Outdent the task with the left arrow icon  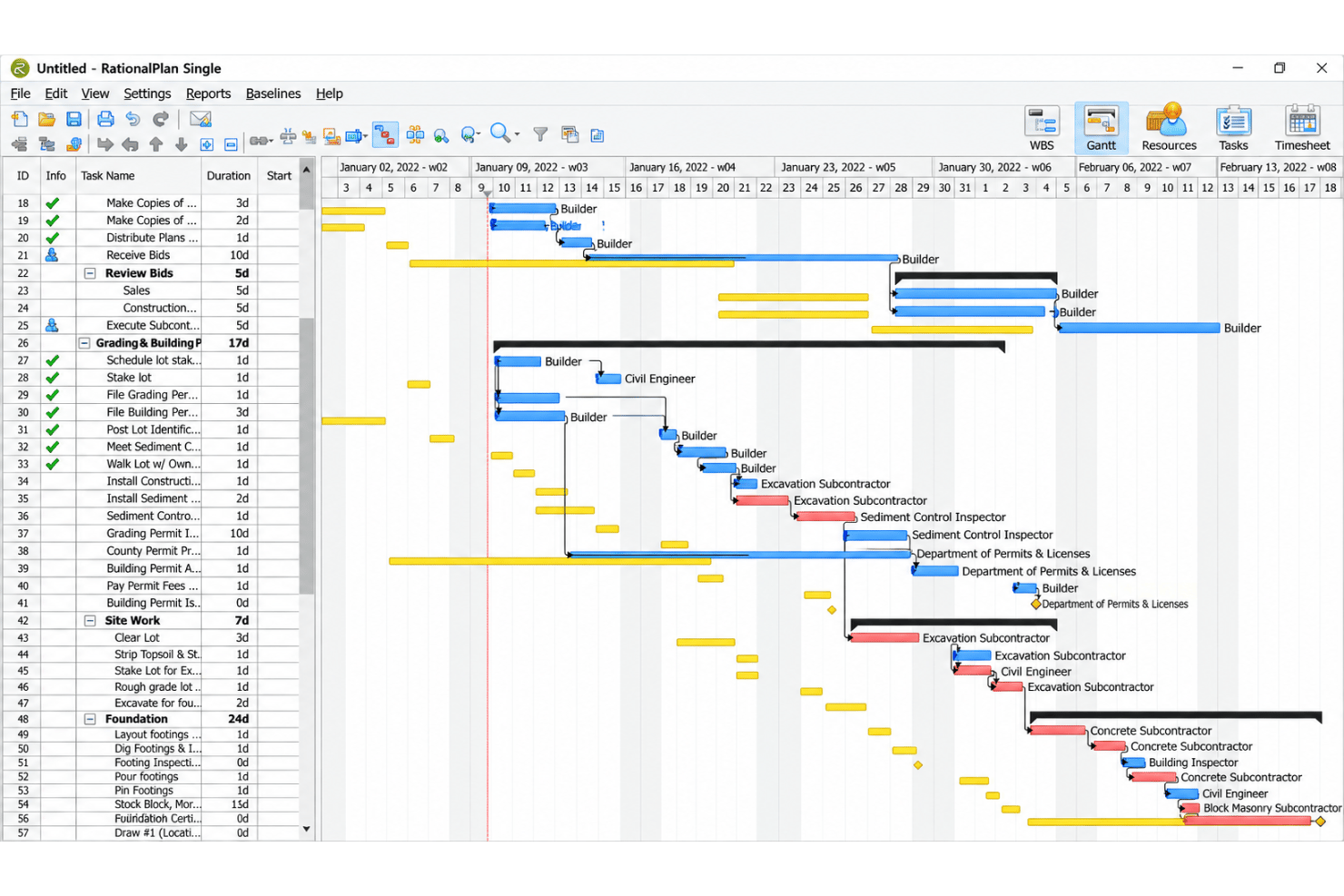click(x=131, y=144)
